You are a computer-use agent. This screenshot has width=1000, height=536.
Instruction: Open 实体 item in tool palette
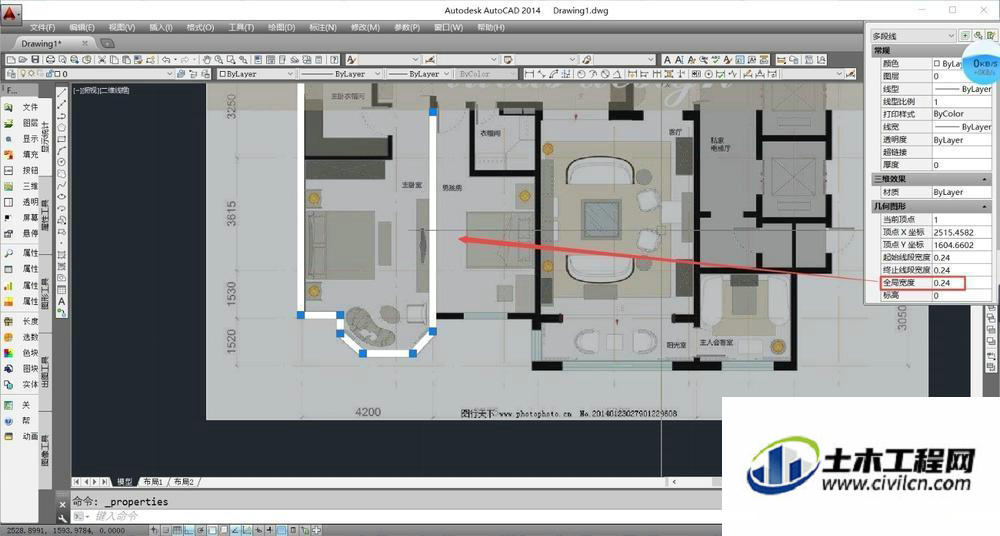[21, 384]
